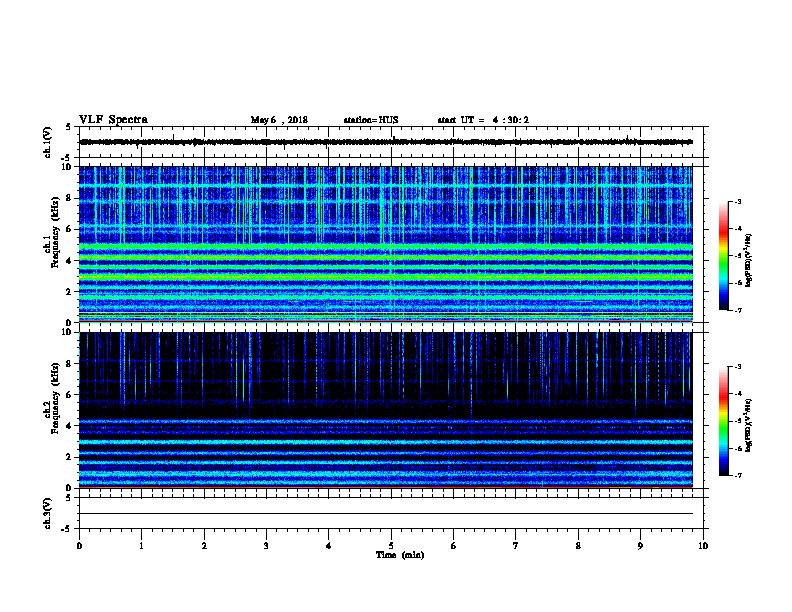Click the "-7" label on ch.2 color scale
The image size is (792, 612).
tap(737, 475)
